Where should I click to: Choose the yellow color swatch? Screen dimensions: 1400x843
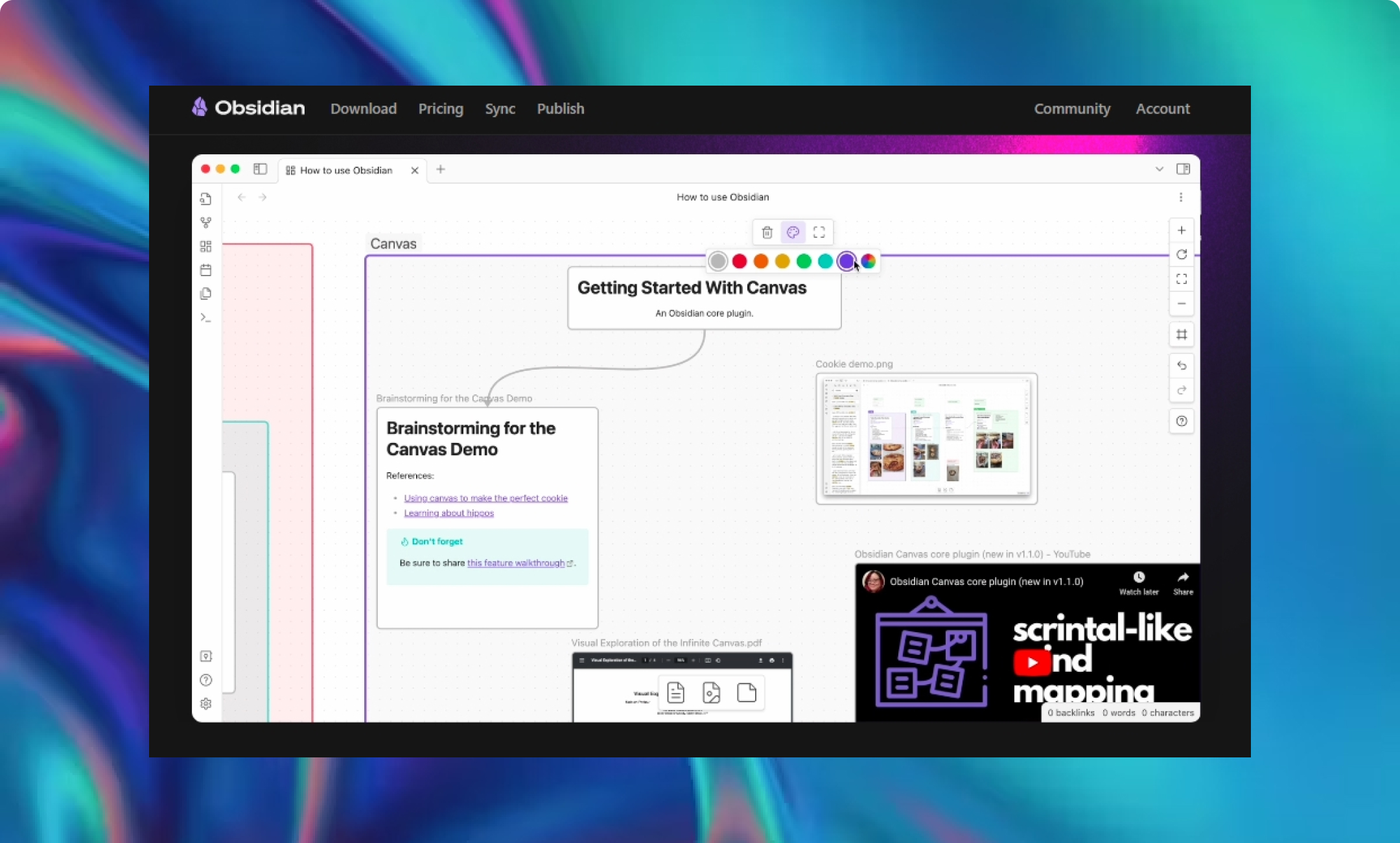click(x=782, y=261)
